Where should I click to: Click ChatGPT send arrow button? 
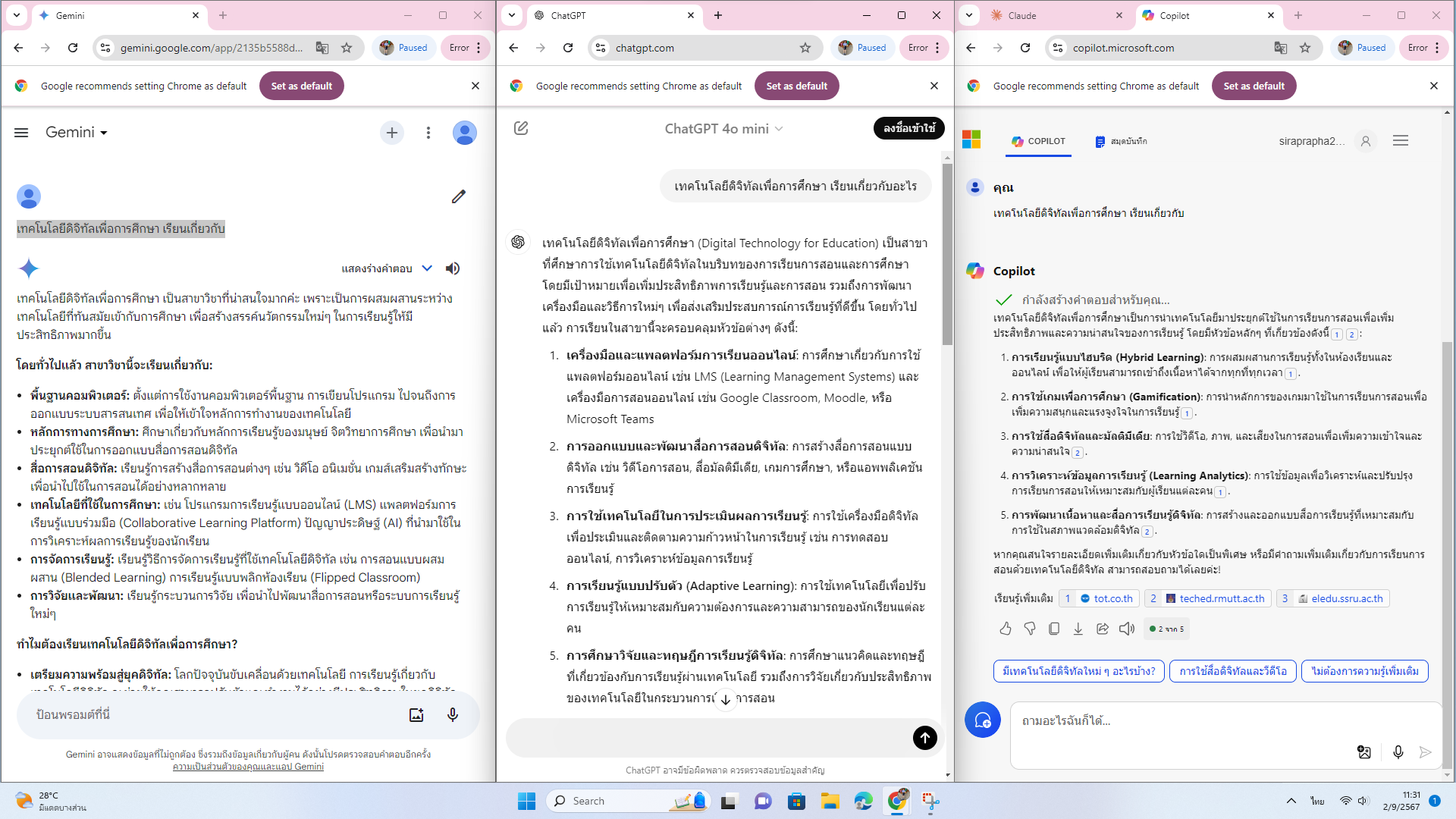click(x=924, y=737)
